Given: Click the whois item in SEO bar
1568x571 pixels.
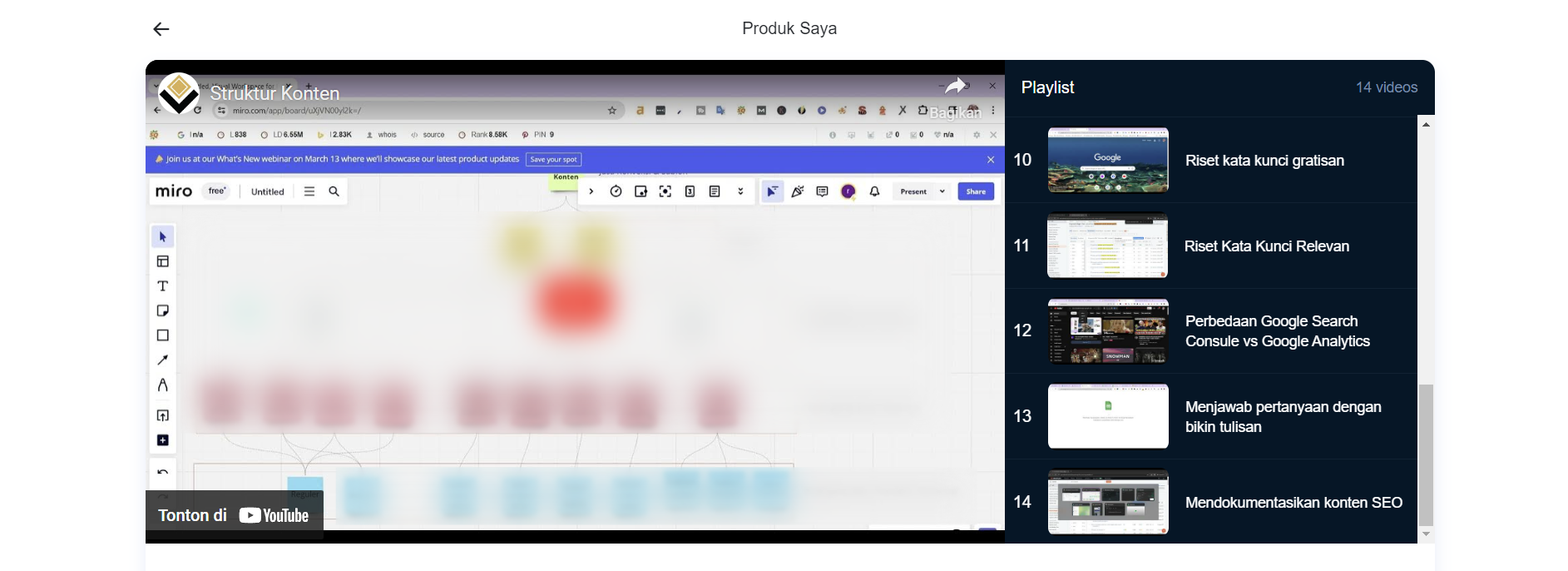Looking at the screenshot, I should 382,134.
